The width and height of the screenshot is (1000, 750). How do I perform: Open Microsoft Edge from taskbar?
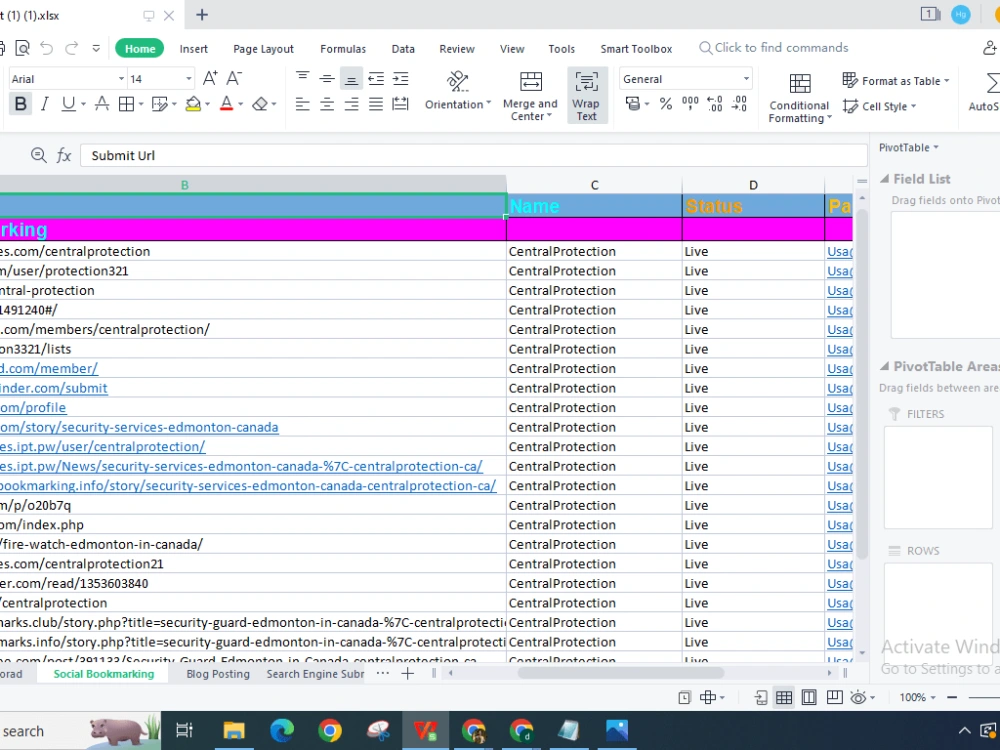coord(282,731)
